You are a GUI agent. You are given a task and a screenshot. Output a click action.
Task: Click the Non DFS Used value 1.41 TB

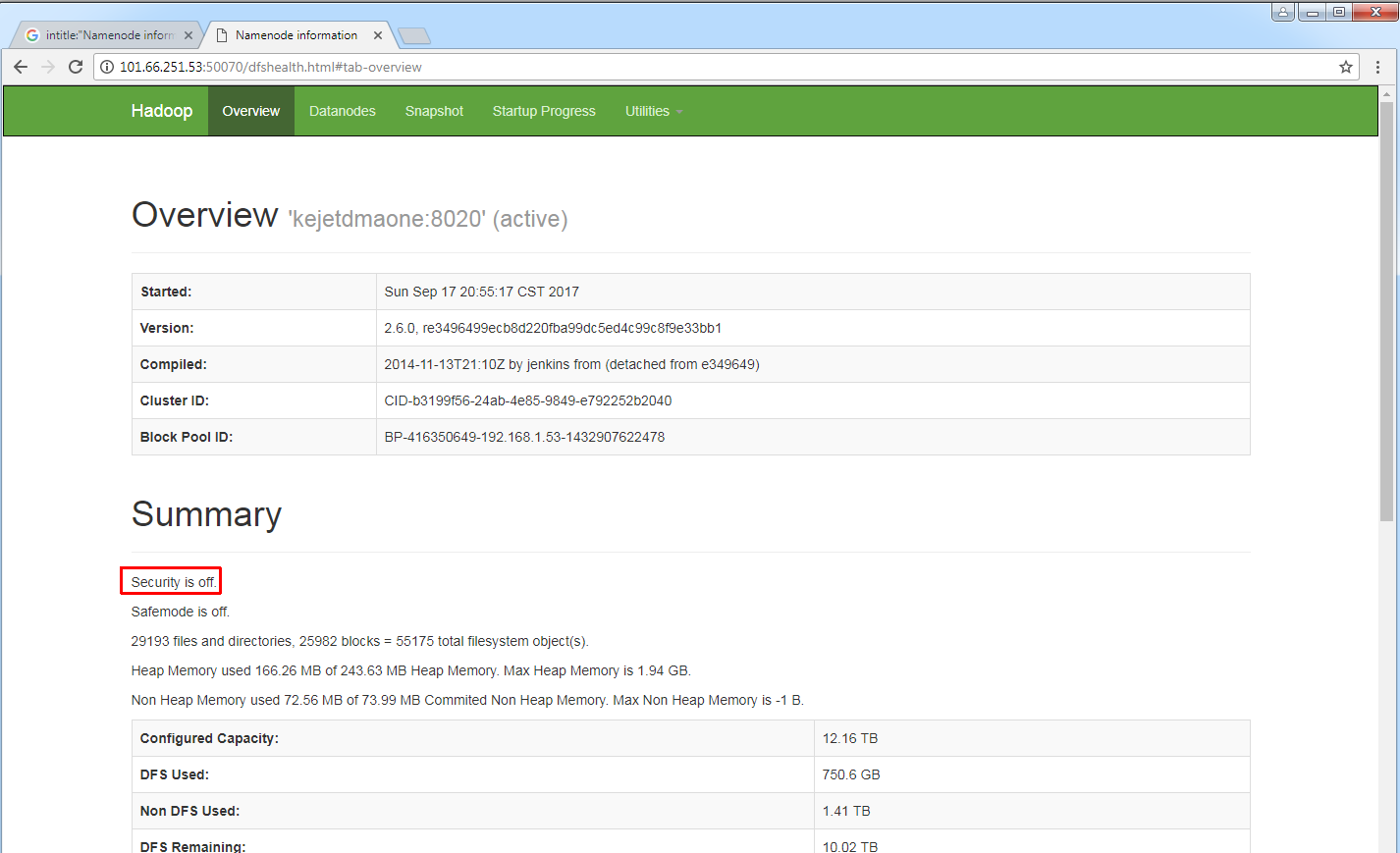pyautogui.click(x=846, y=811)
